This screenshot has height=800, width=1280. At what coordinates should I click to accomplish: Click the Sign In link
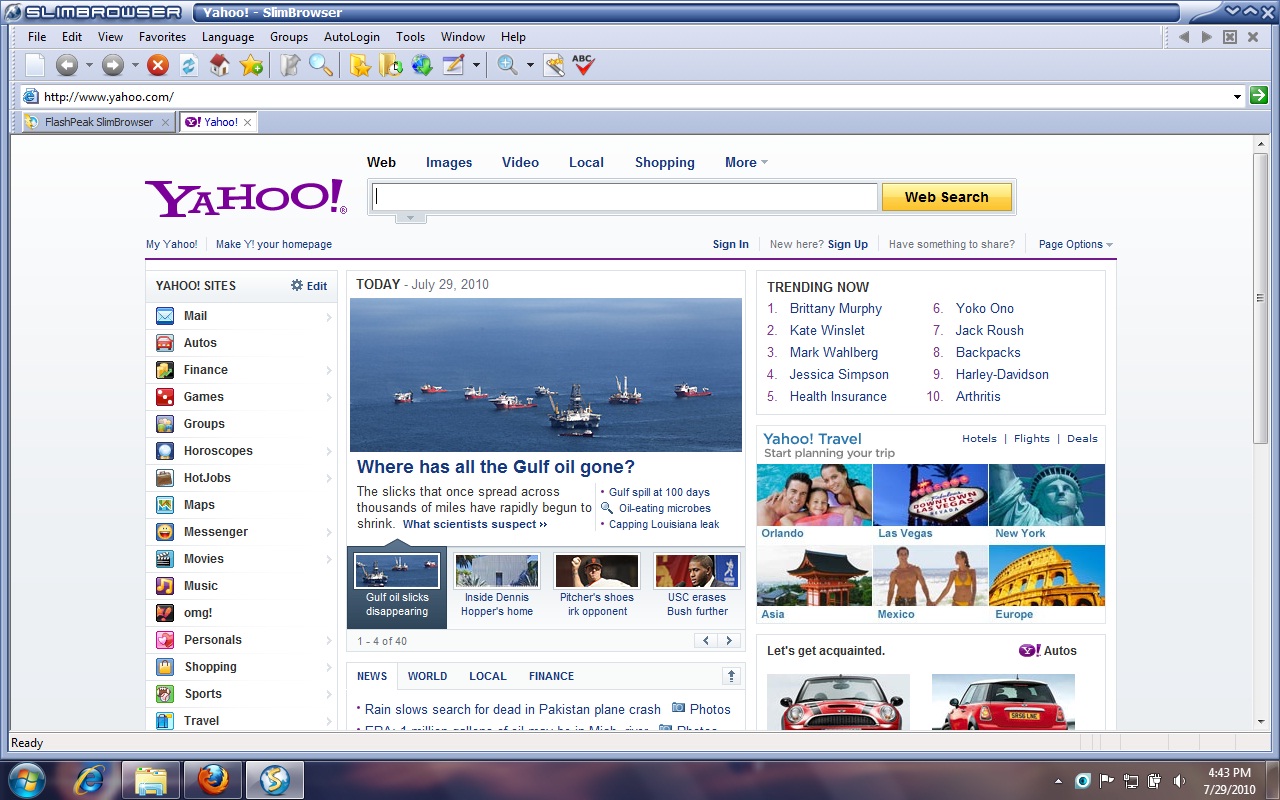730,244
